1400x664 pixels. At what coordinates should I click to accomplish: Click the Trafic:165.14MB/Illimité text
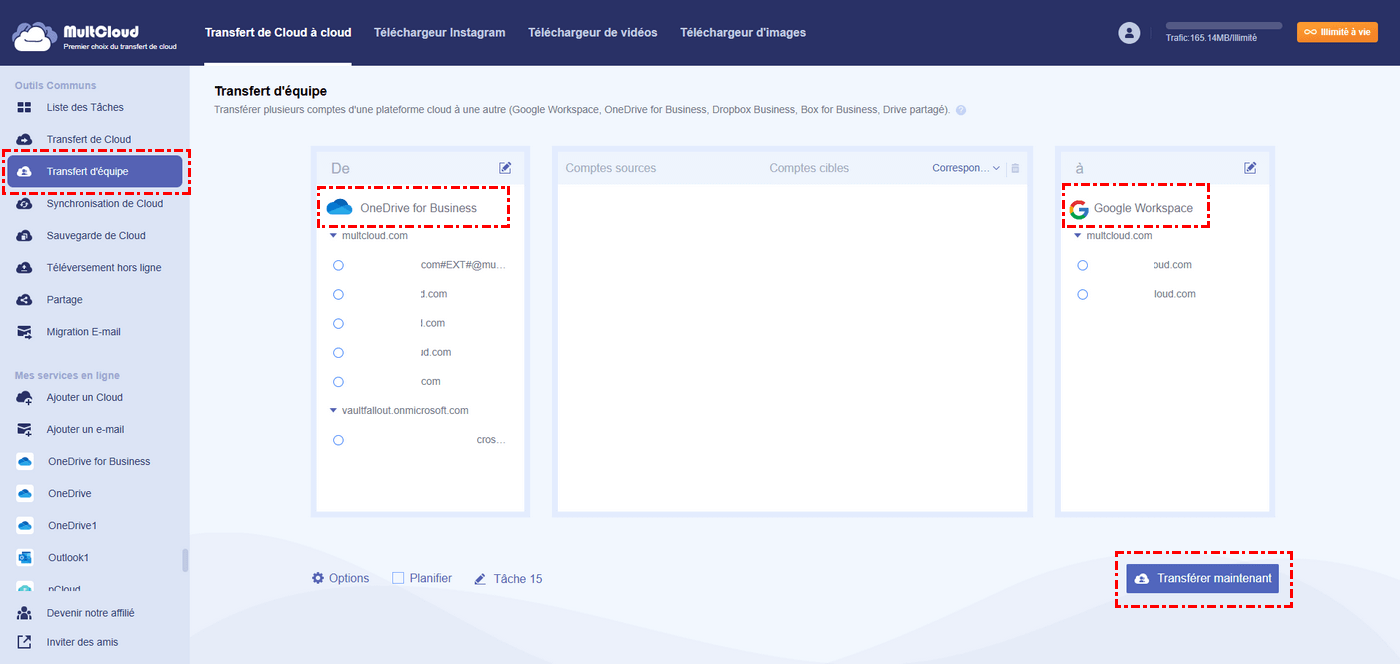(x=1212, y=38)
